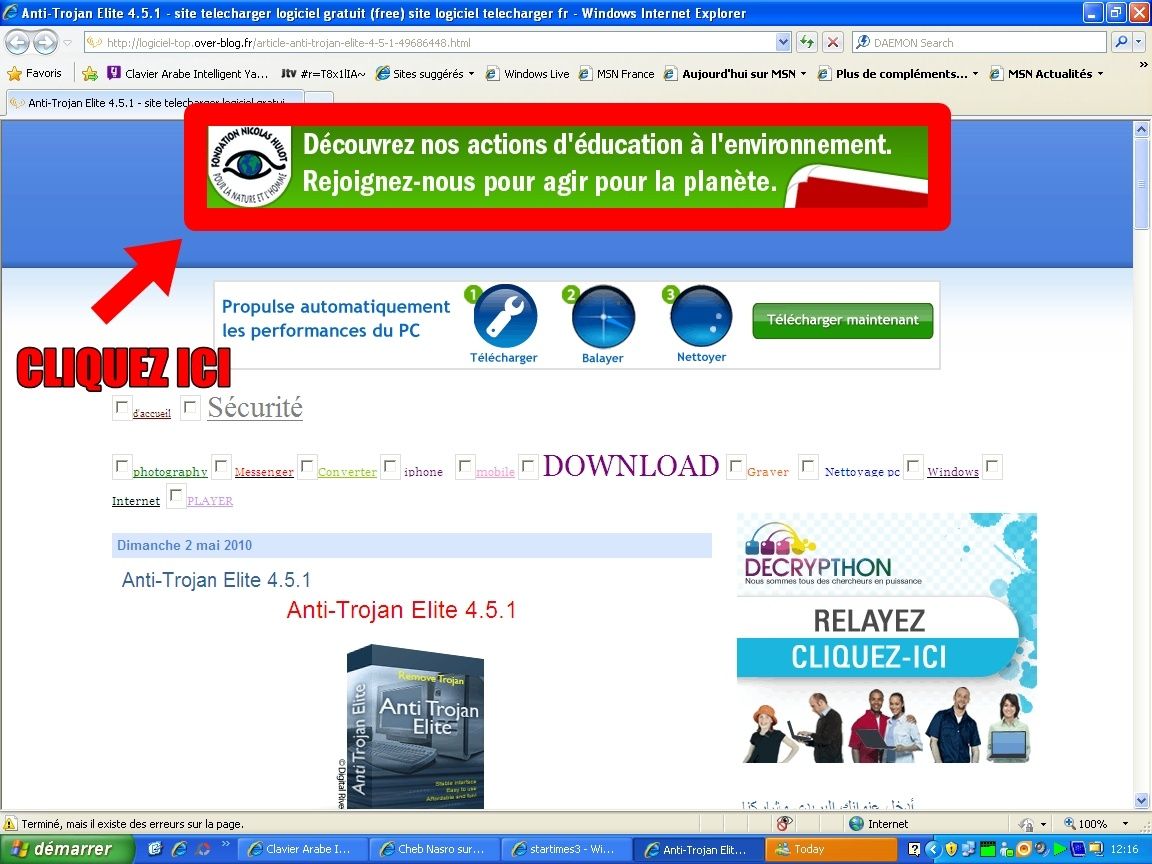The image size is (1152, 864).
Task: Click the privacy report eye status icon
Action: pos(785,824)
